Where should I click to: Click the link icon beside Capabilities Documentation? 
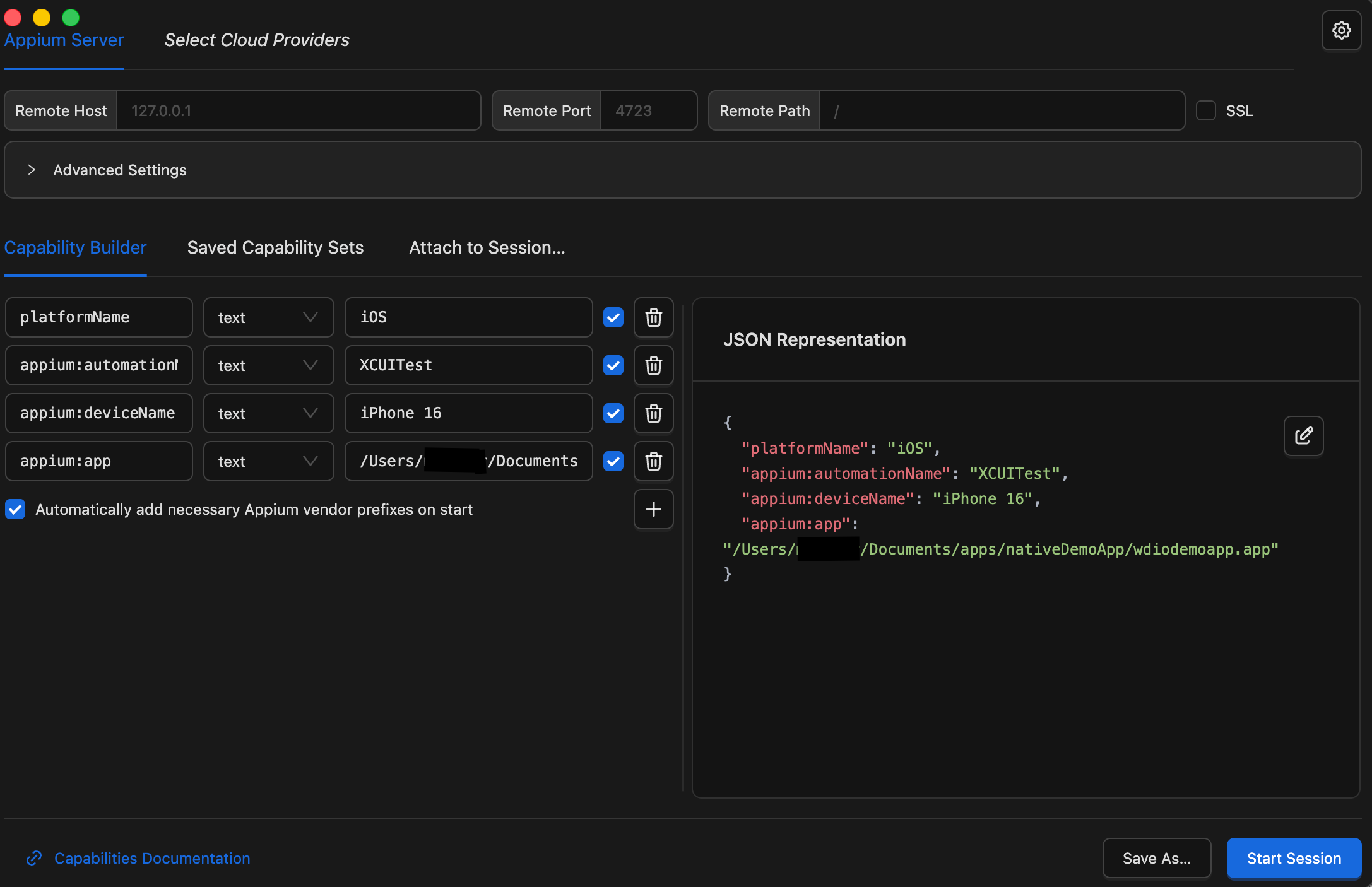click(x=34, y=858)
